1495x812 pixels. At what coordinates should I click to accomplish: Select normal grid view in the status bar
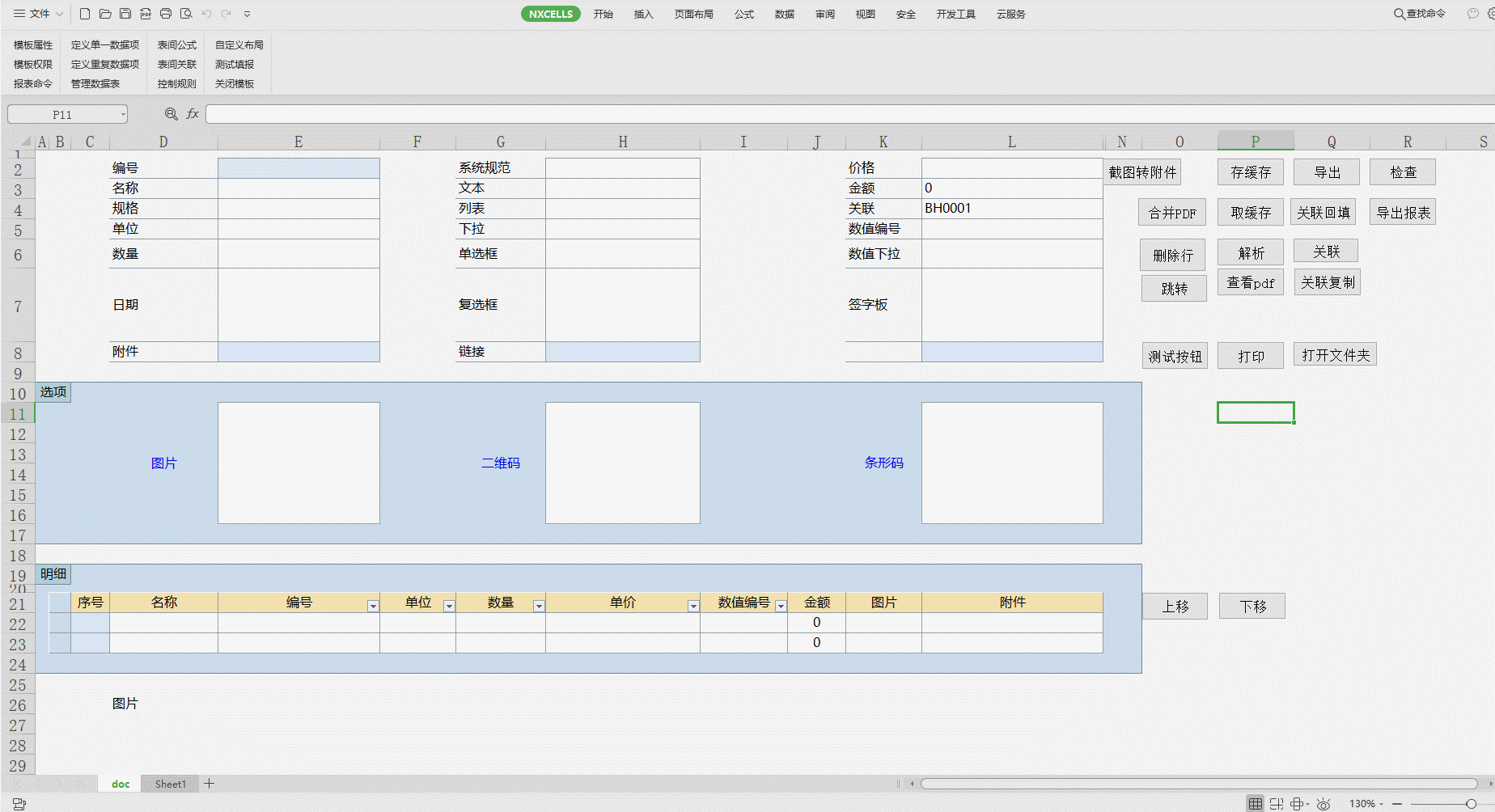tap(1255, 803)
